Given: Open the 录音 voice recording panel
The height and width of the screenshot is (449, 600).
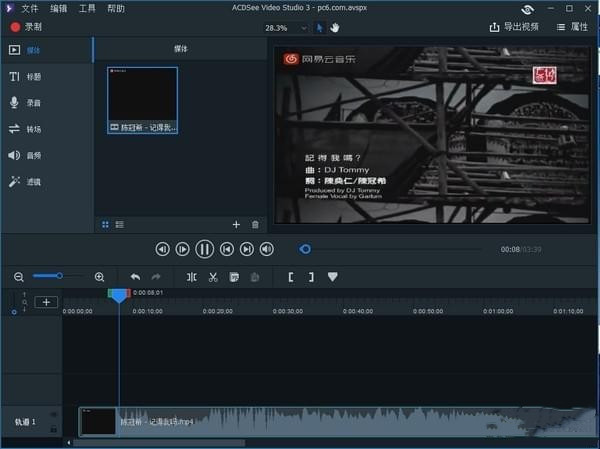Looking at the screenshot, I should [24, 102].
